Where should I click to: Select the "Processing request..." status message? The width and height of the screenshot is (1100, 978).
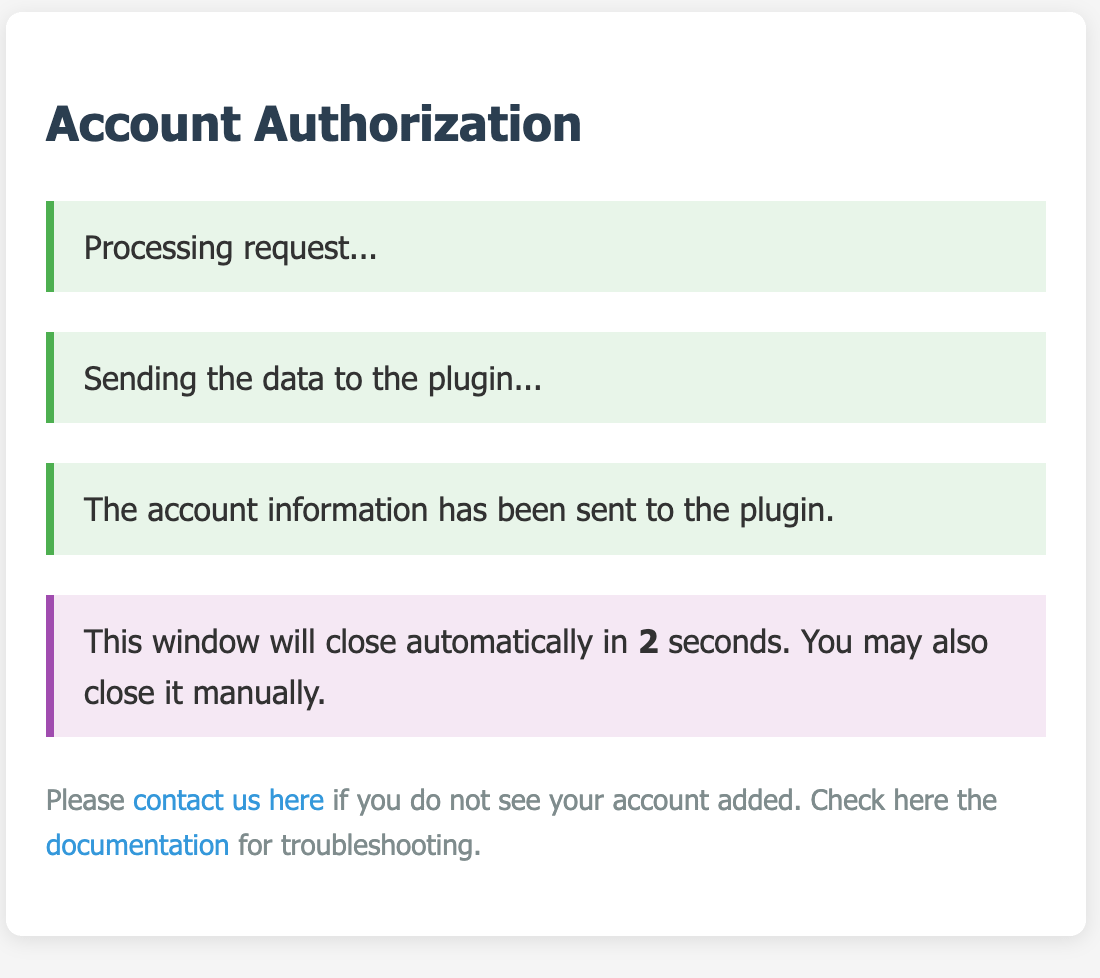coord(230,247)
